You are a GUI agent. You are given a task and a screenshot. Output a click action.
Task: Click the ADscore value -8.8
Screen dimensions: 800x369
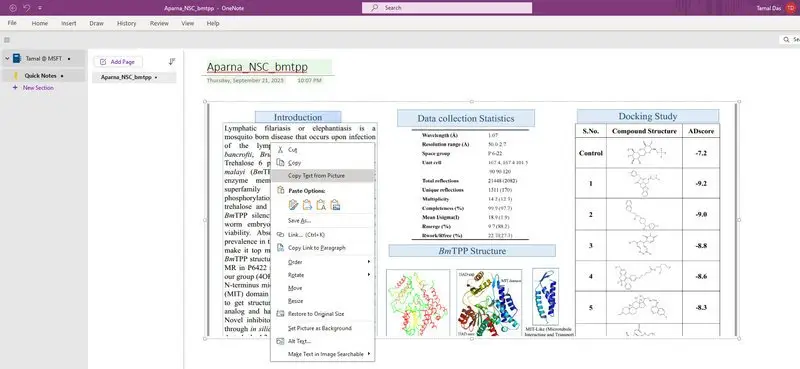point(701,245)
